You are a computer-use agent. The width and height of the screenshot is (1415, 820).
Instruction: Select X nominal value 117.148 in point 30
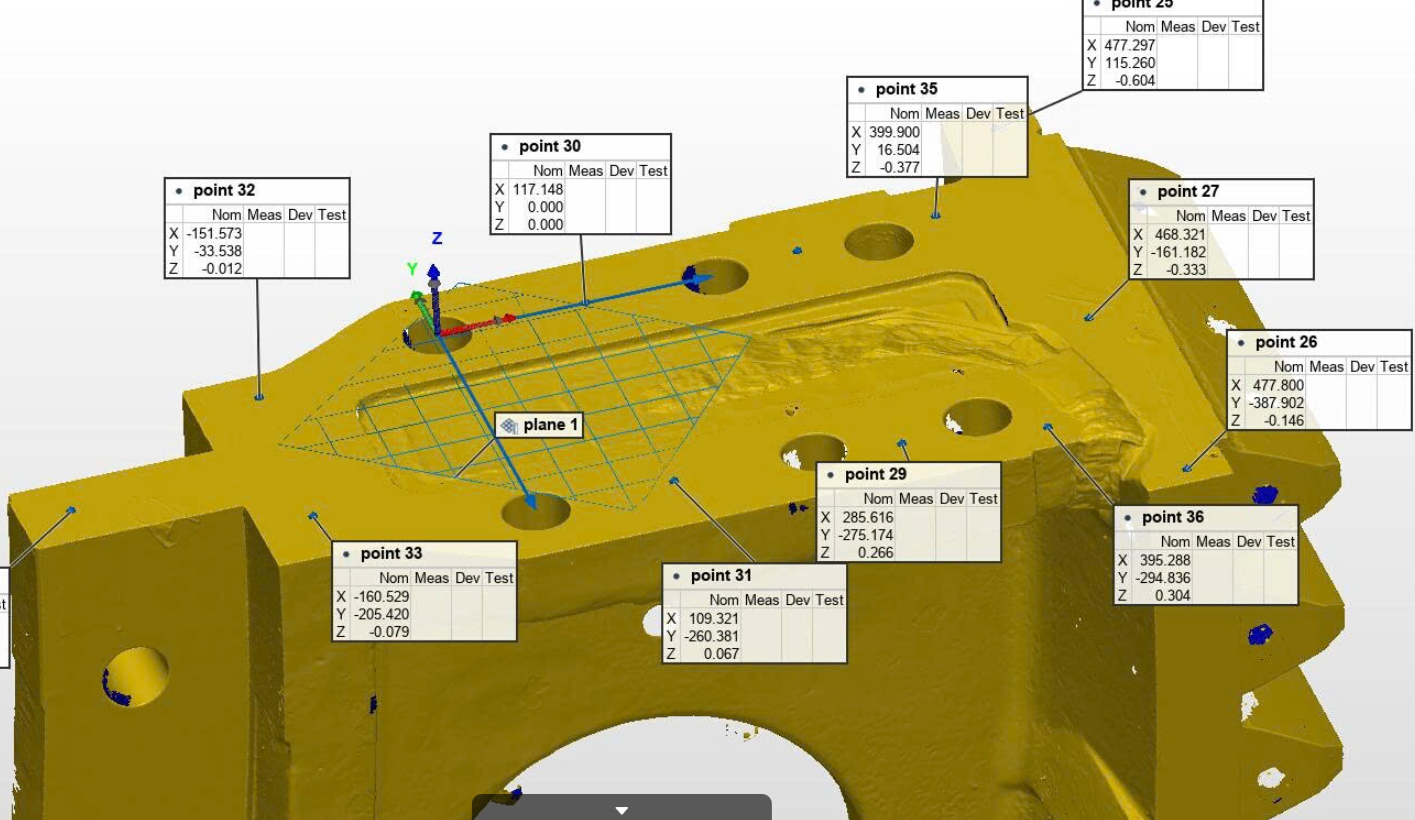[537, 189]
